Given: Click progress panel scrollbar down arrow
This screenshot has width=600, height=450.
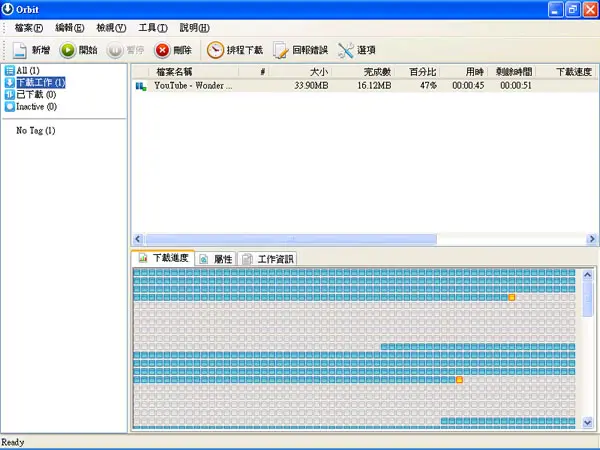Looking at the screenshot, I should pyautogui.click(x=588, y=422).
